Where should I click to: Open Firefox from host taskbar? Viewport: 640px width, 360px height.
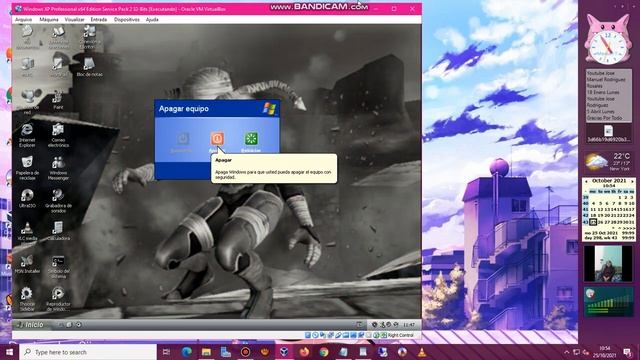coord(304,352)
